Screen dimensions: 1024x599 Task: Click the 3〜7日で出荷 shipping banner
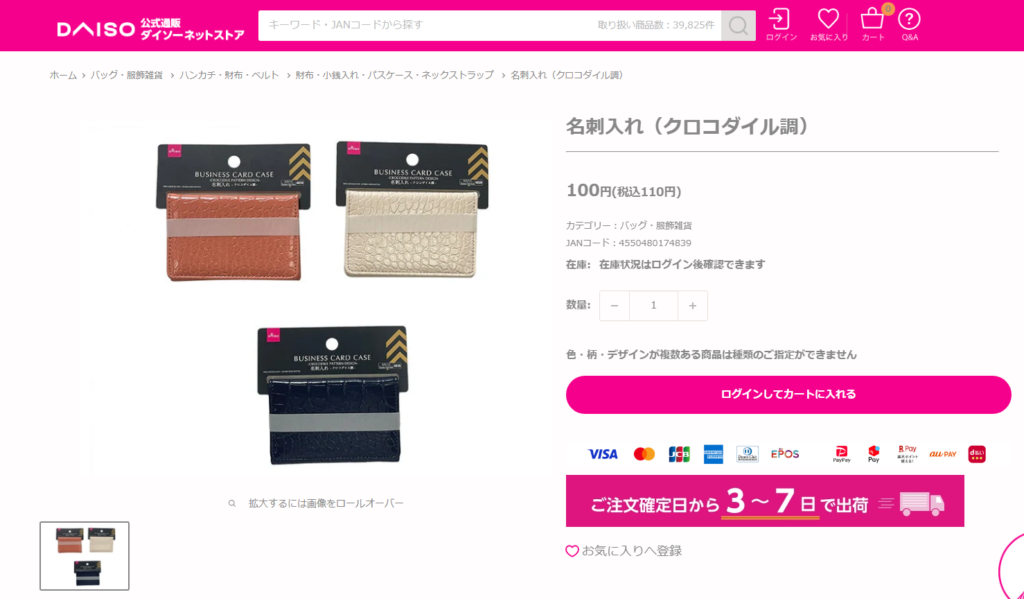coord(765,501)
